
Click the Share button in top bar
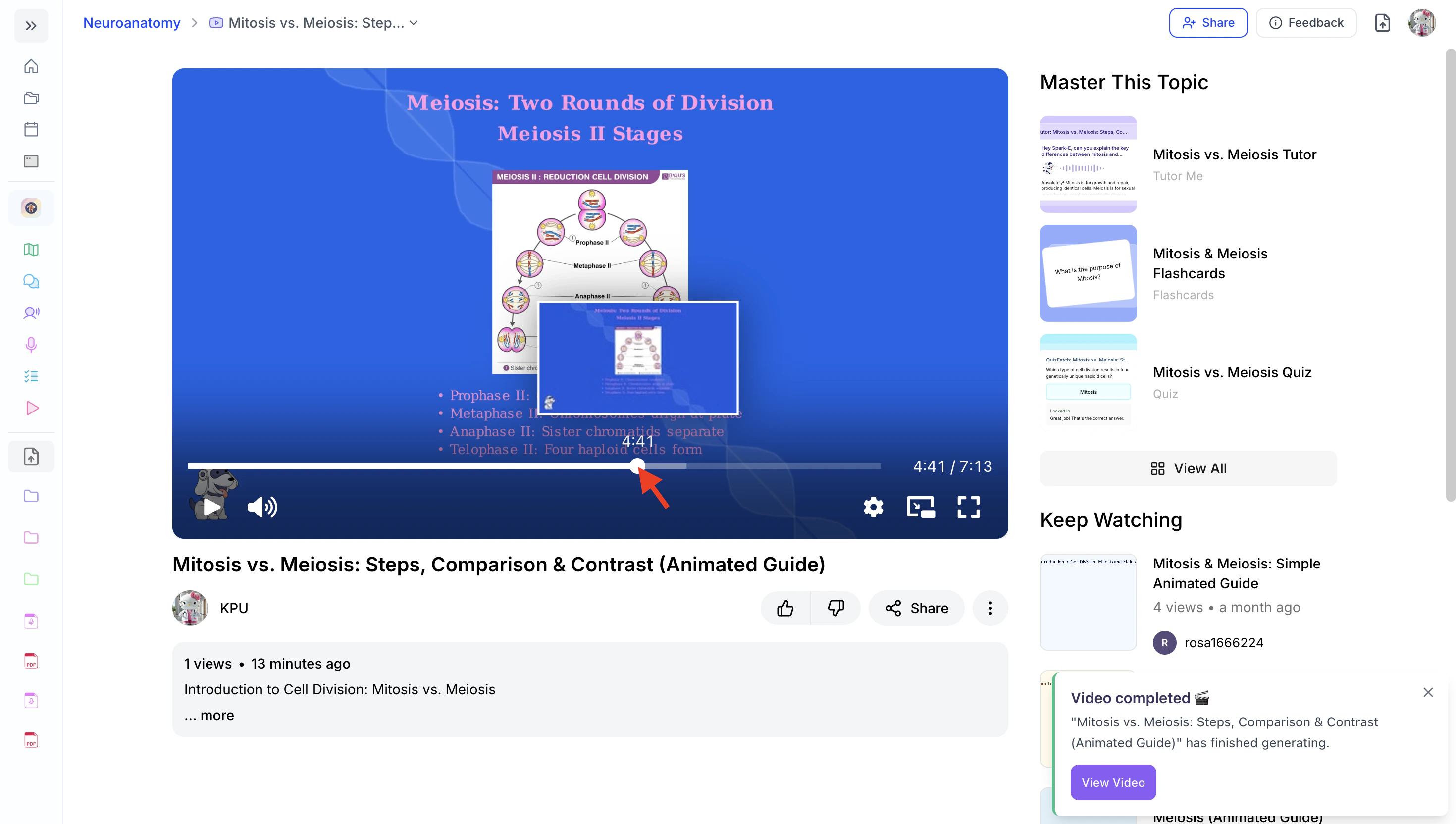(x=1208, y=23)
